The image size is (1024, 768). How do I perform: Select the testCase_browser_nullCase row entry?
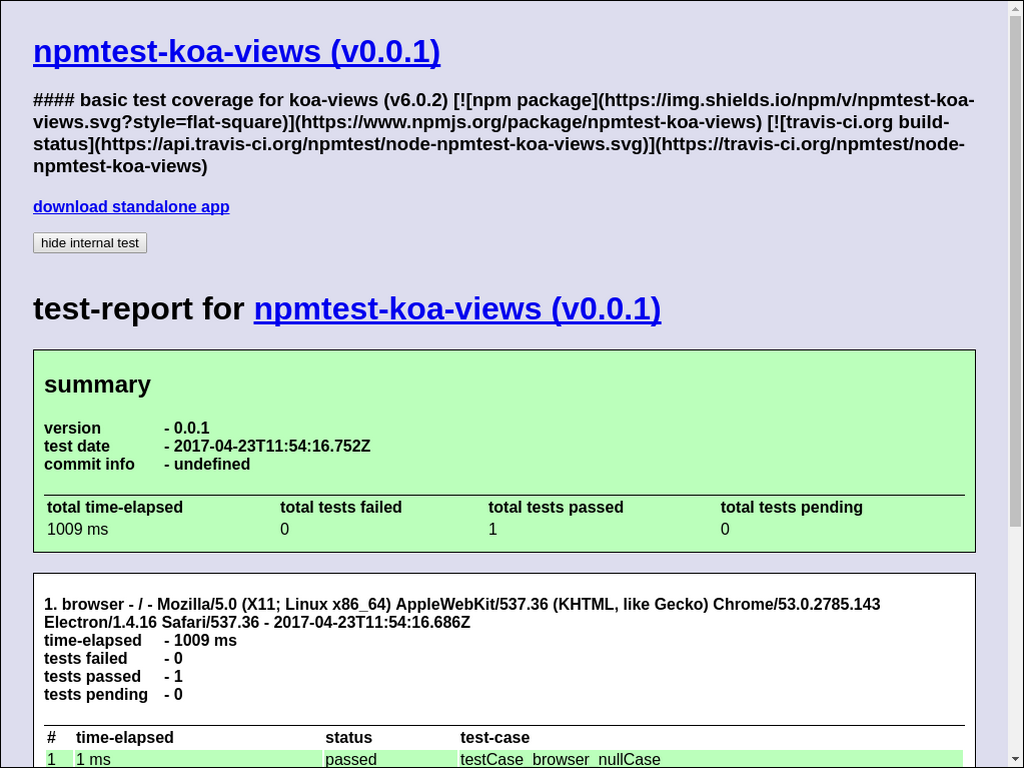[560, 759]
